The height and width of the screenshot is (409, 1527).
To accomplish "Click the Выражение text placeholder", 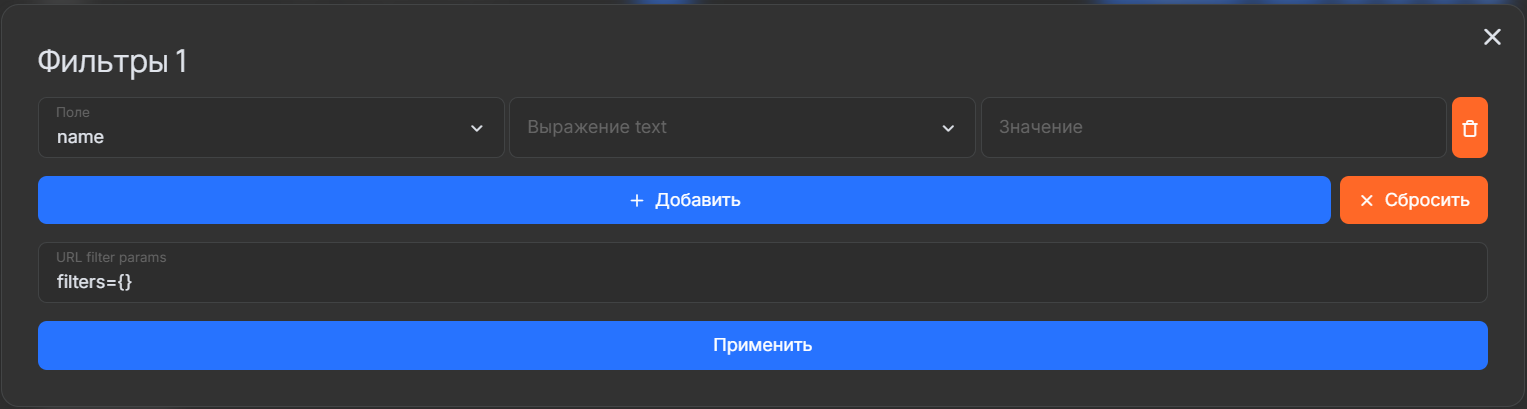I will (x=597, y=128).
